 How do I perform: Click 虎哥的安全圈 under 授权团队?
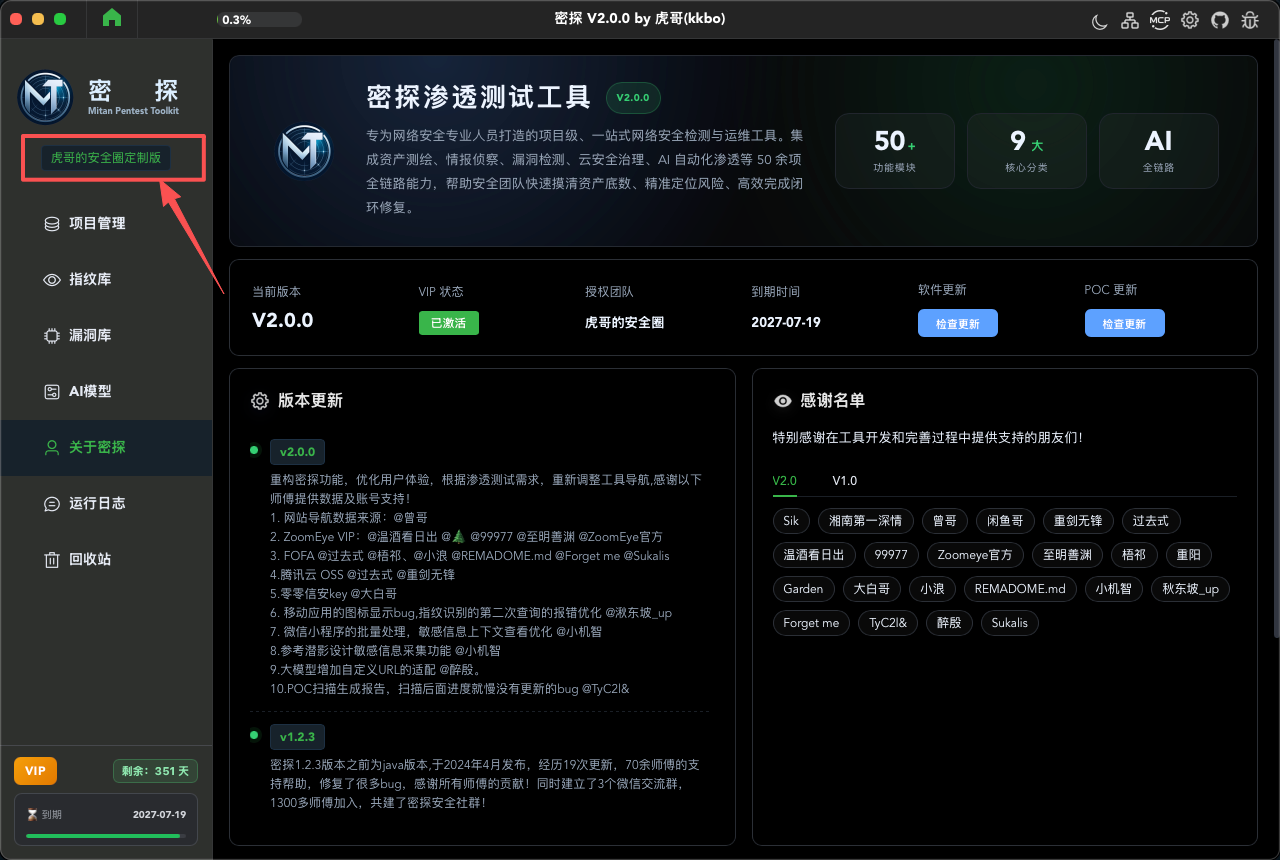pos(625,323)
